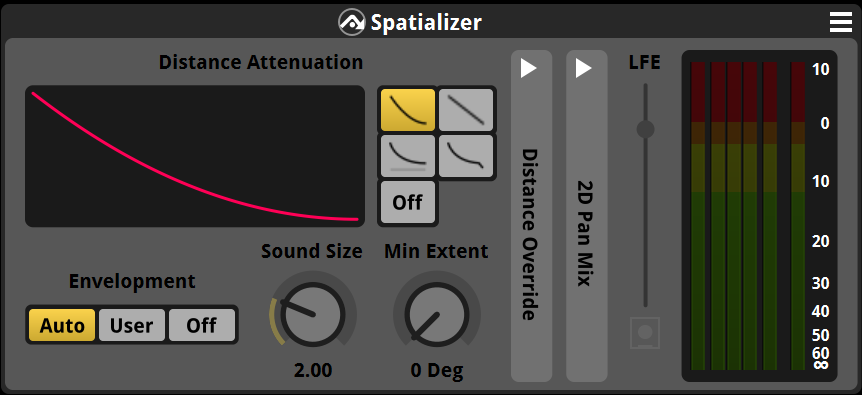862x395 pixels.
Task: Click the Min Extent knob
Action: pos(437,314)
